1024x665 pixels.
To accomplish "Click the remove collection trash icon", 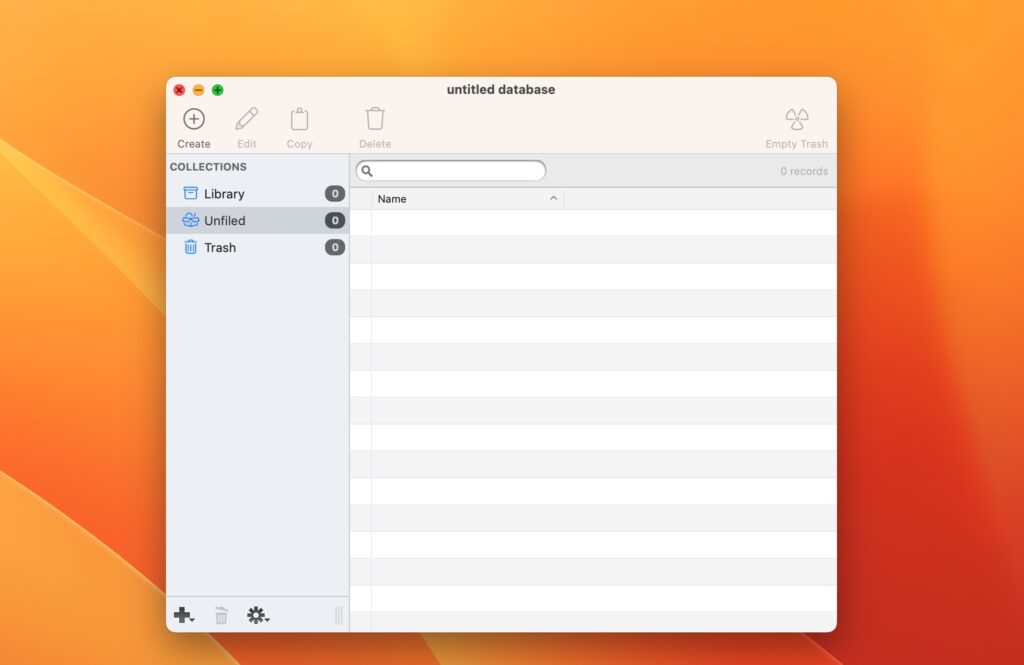I will click(220, 615).
